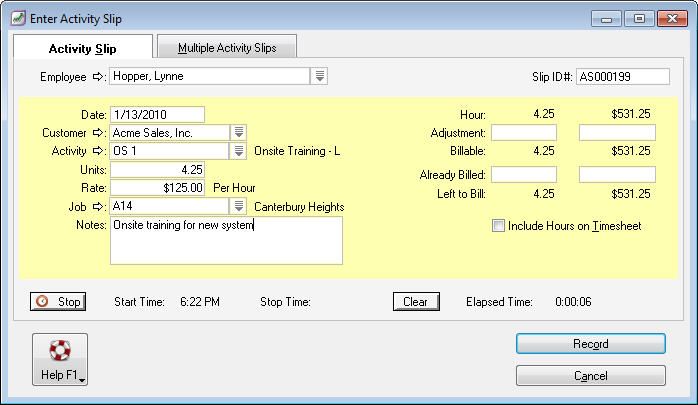The image size is (698, 405).
Task: Click the Customer field Acme Sales, Inc.
Action: point(170,133)
